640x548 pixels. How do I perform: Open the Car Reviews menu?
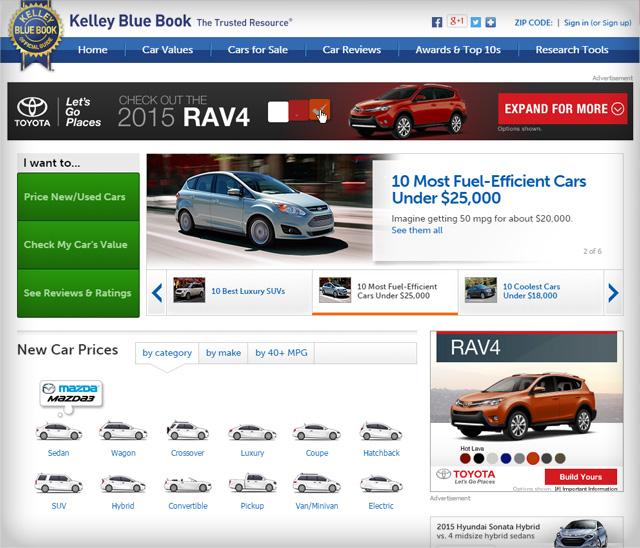[x=351, y=50]
